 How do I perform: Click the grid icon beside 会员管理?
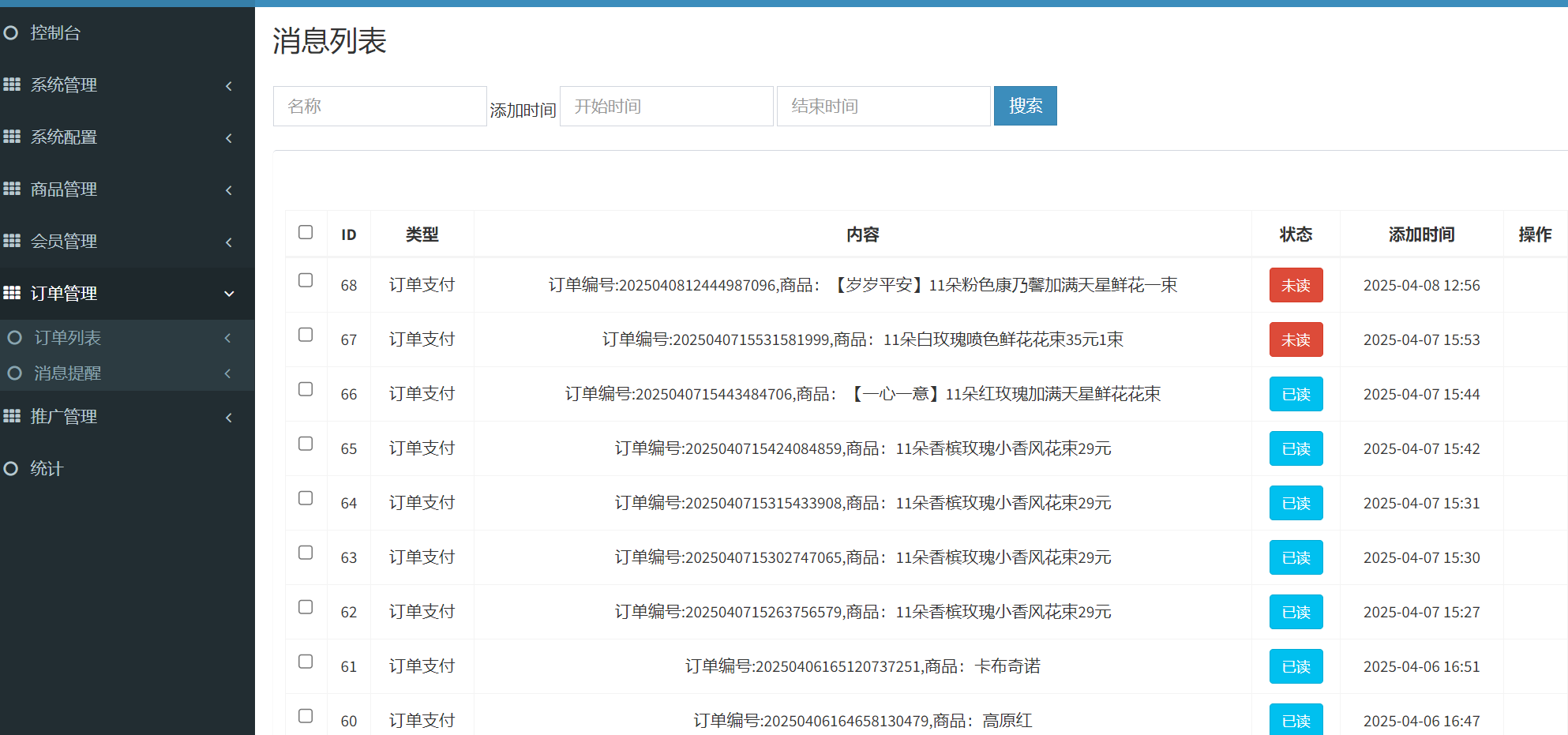click(12, 241)
